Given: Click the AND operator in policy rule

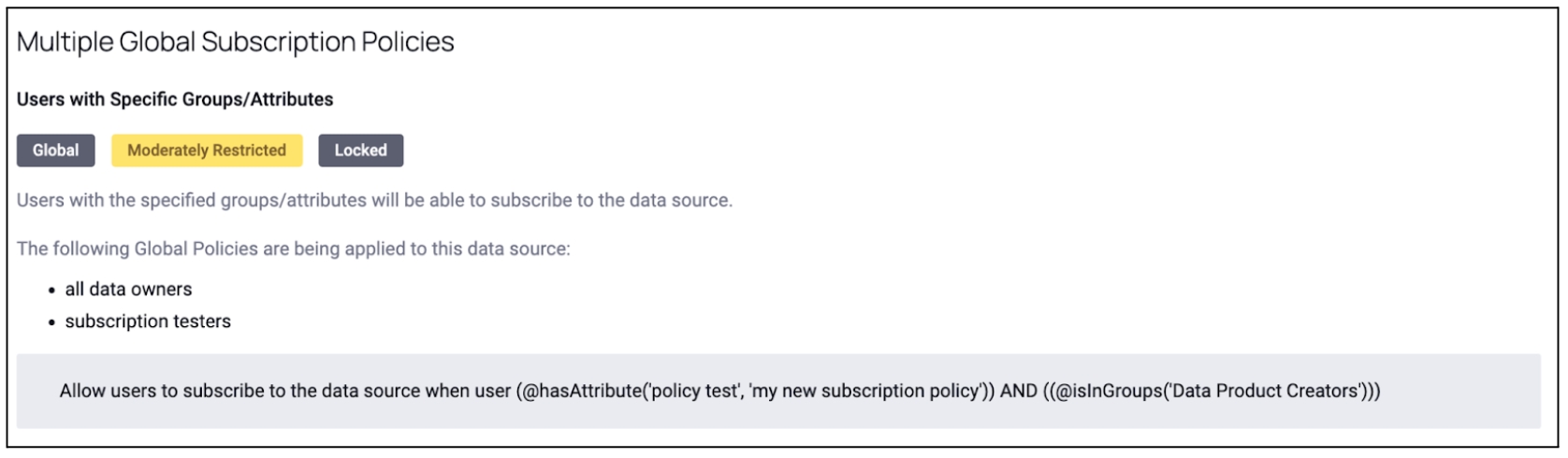Looking at the screenshot, I should (1018, 391).
